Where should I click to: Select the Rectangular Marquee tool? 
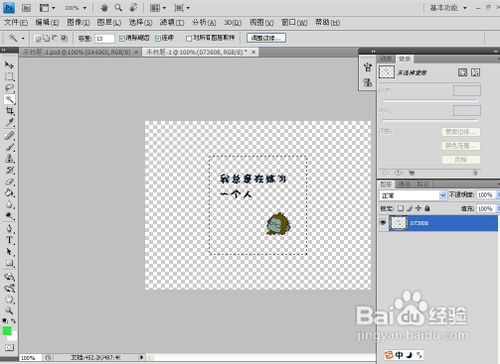(x=10, y=77)
